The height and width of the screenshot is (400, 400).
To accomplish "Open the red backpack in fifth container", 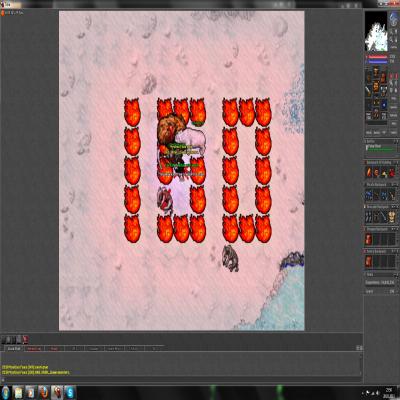I will coord(368,261).
